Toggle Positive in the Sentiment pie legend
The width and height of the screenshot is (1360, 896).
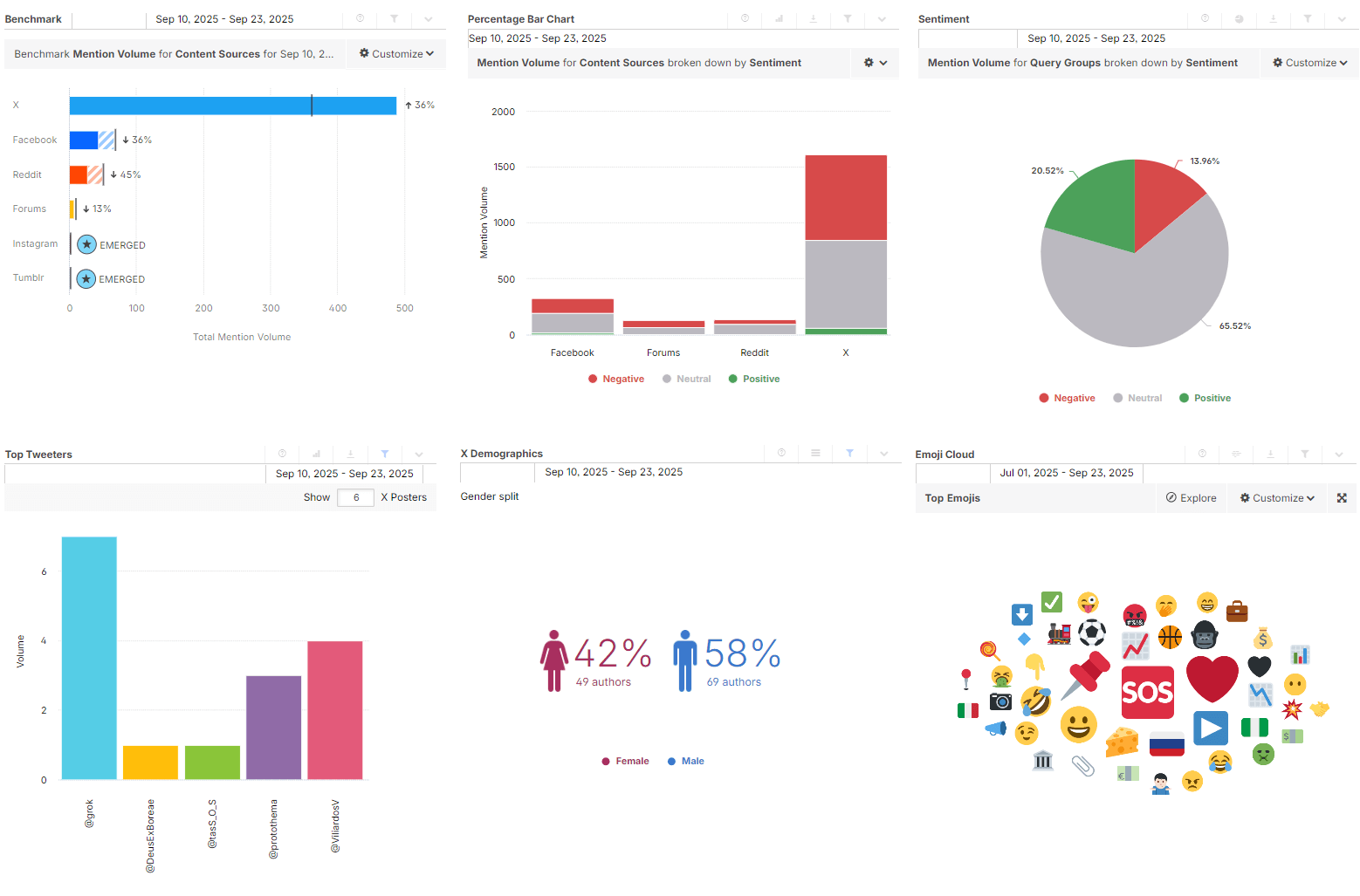click(x=1205, y=398)
